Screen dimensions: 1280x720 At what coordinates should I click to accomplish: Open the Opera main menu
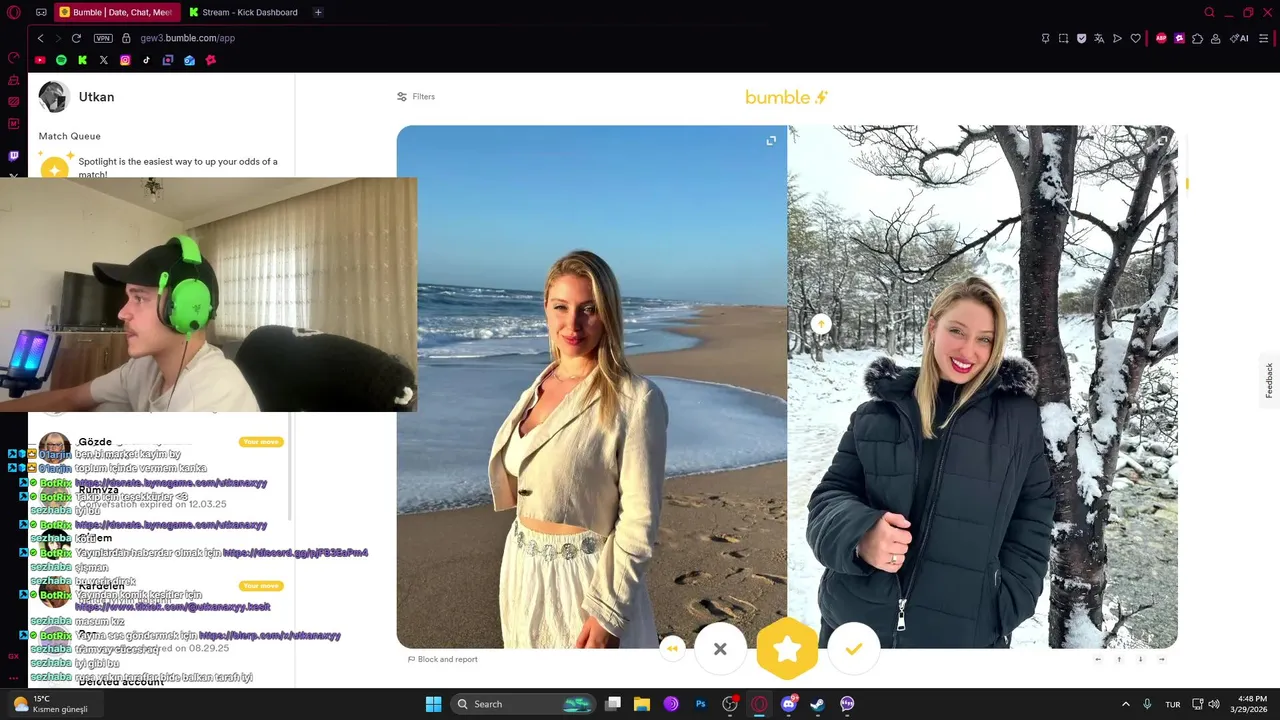[x=14, y=12]
